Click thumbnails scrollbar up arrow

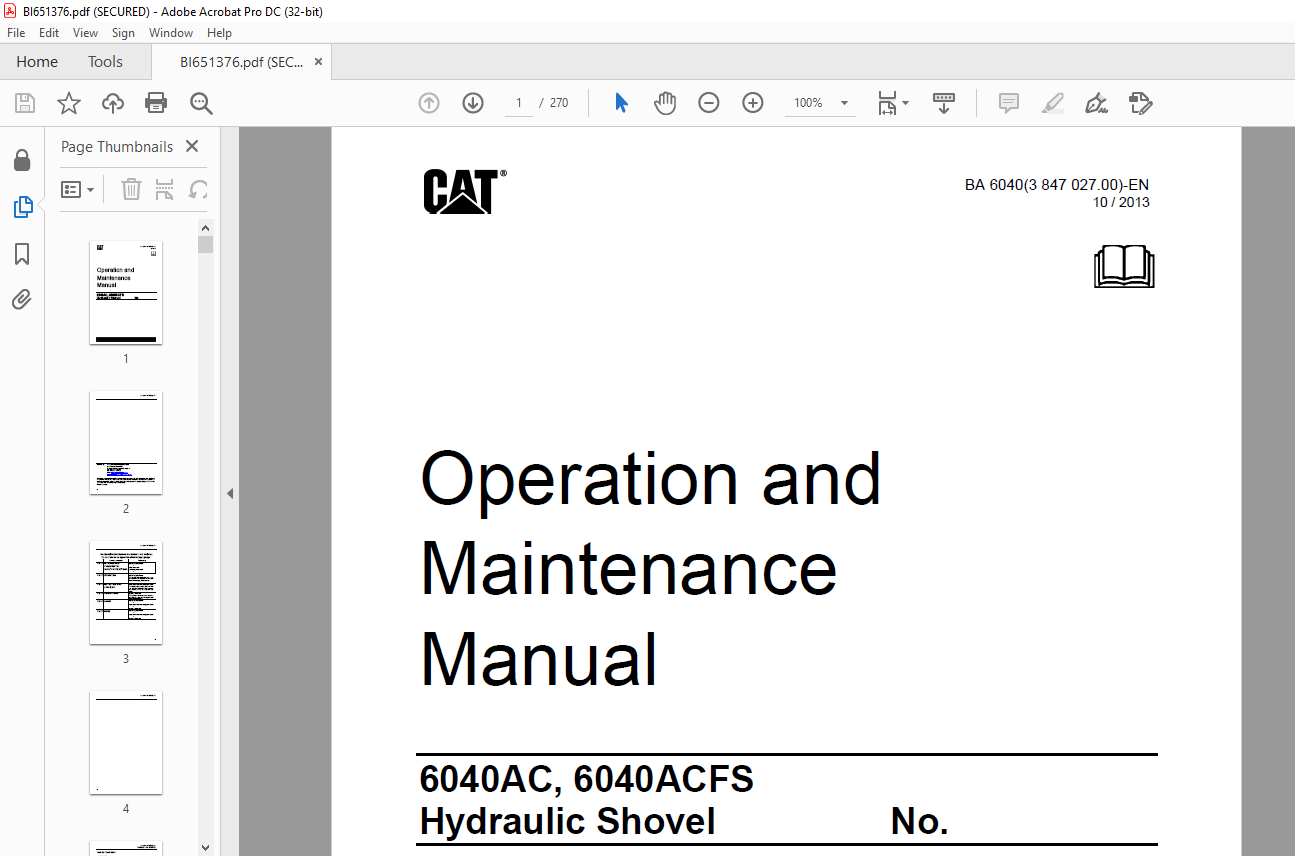(x=205, y=227)
